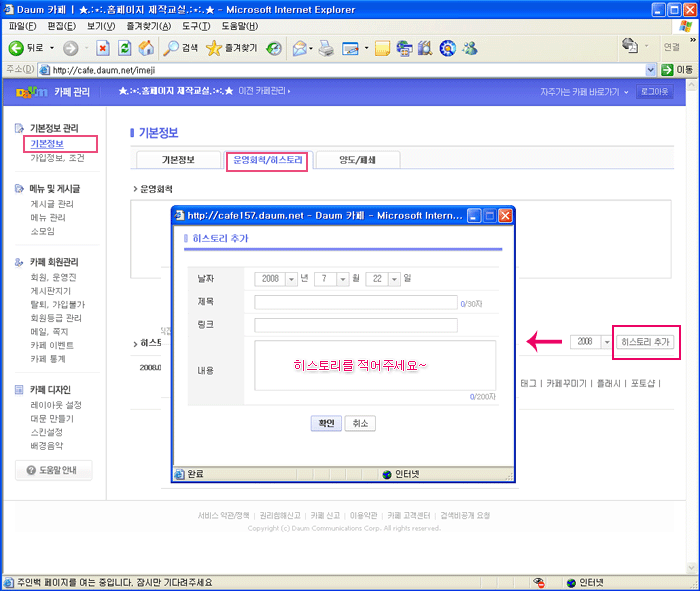Click the blue round gear toolbar icon
Screen dimensions: 700x591
tap(447, 48)
